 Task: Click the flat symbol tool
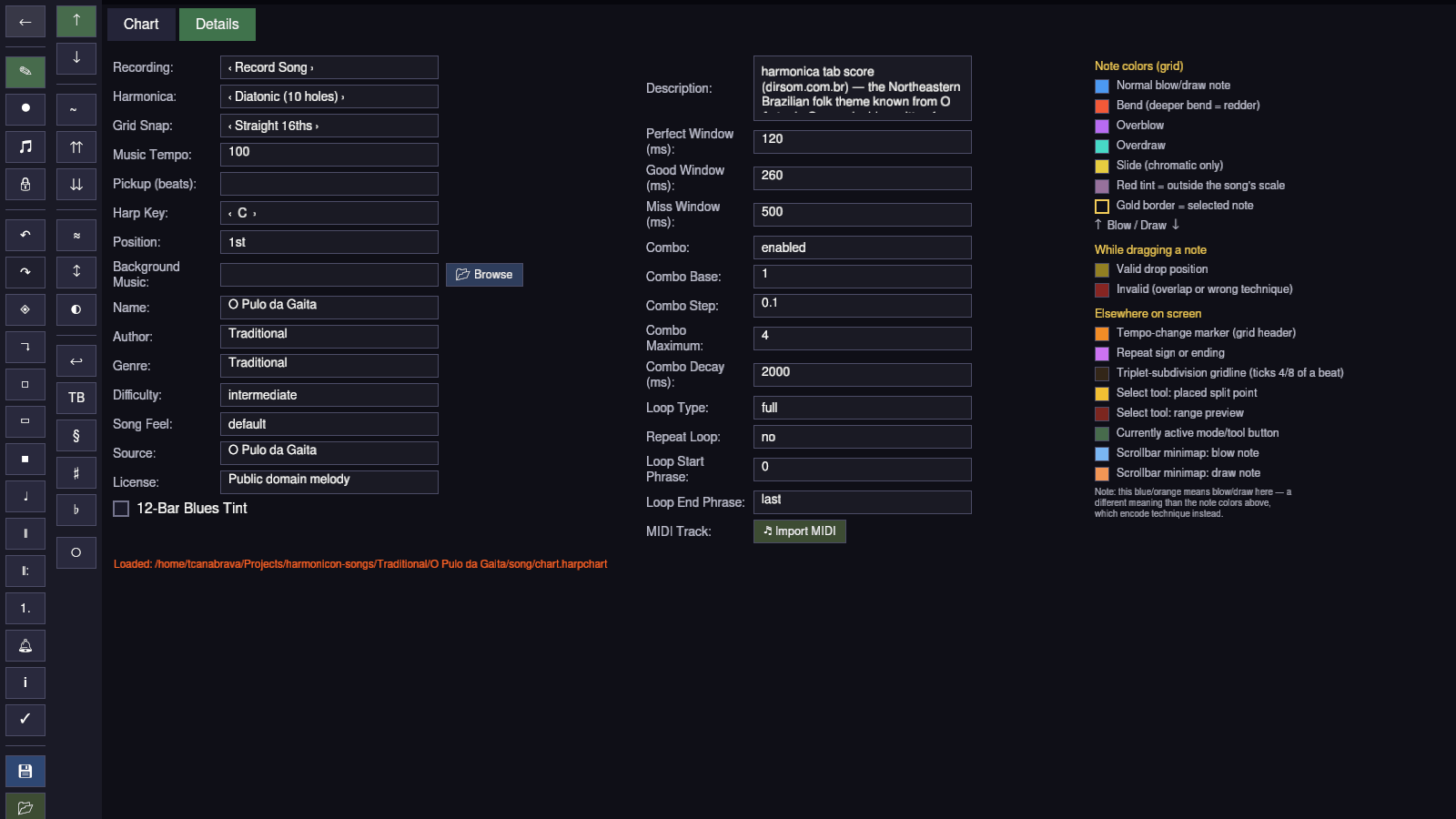(76, 510)
